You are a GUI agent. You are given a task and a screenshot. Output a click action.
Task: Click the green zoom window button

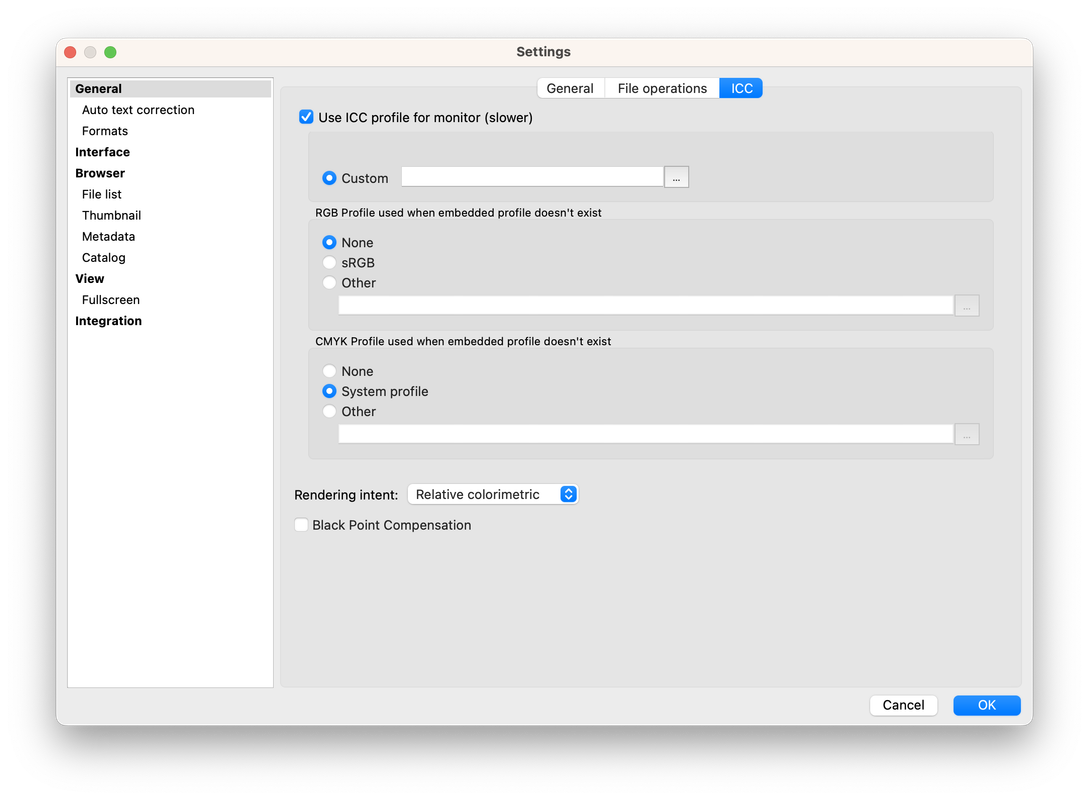[110, 52]
